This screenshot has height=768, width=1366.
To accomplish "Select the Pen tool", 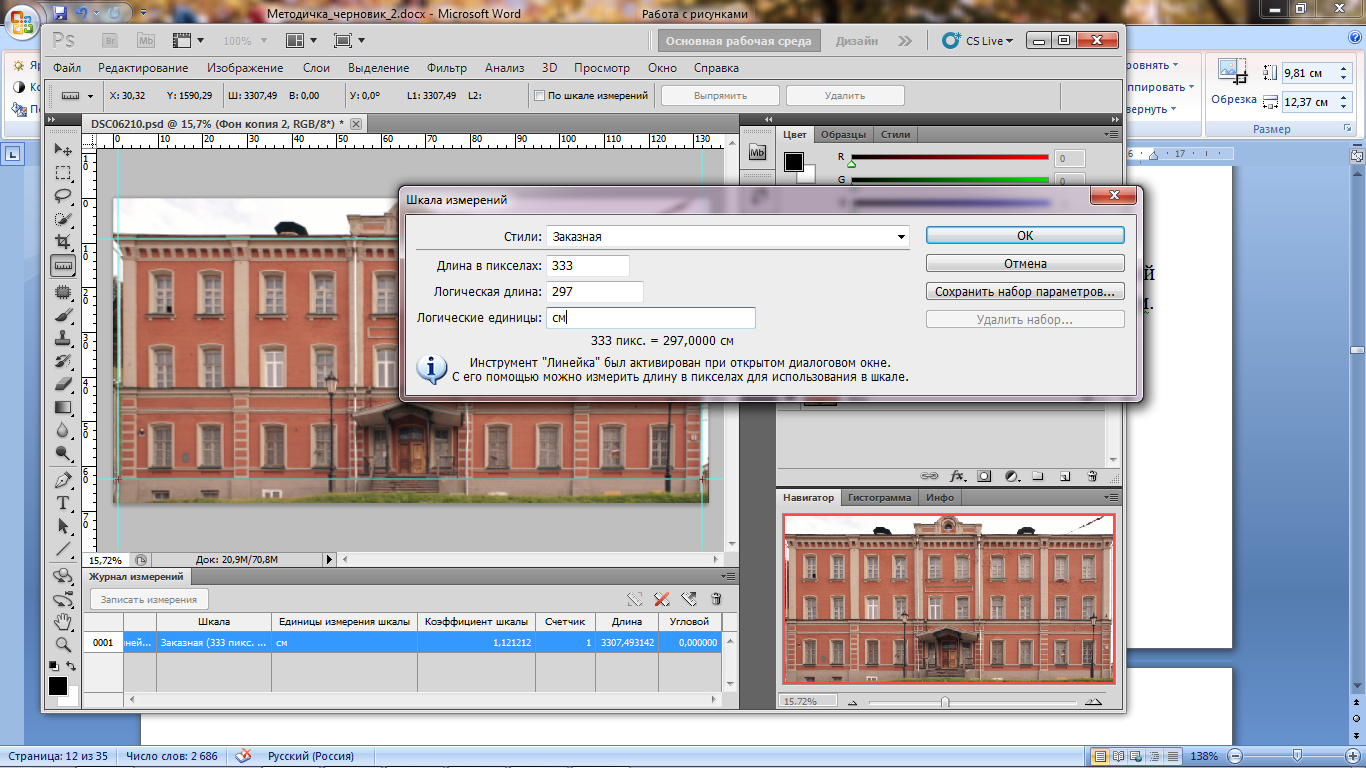I will [x=63, y=479].
